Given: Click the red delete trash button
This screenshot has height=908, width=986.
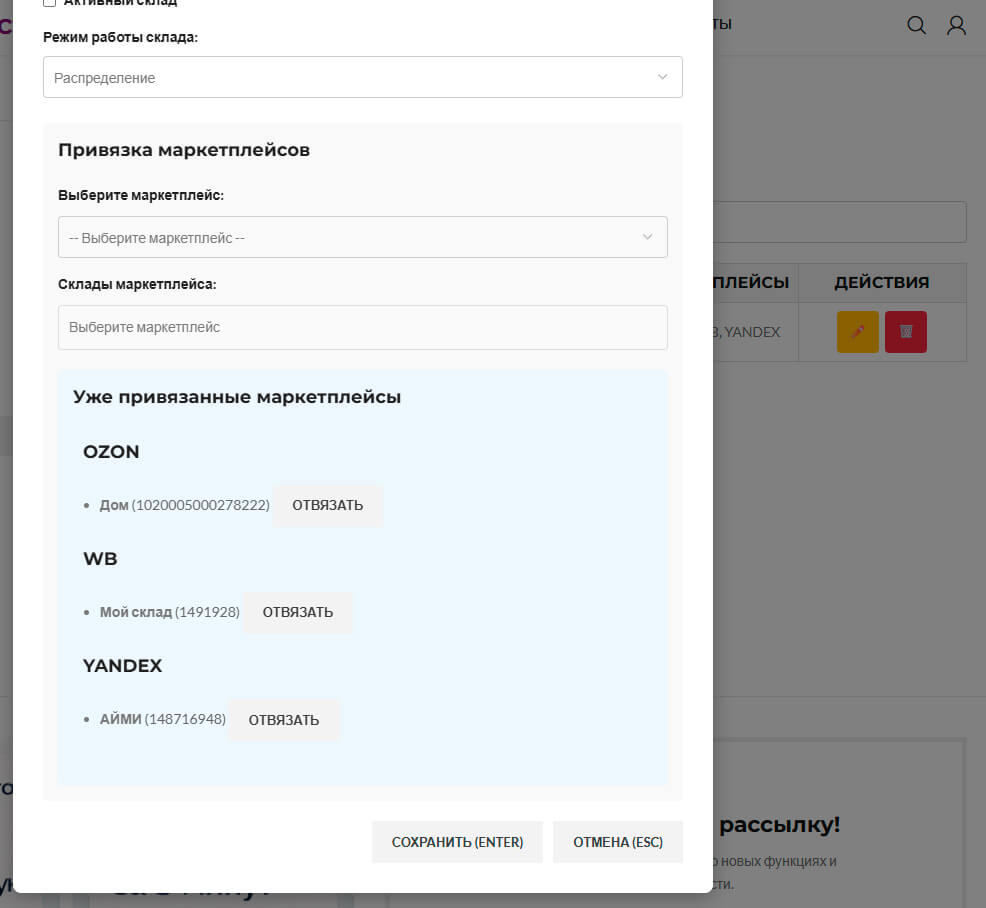Looking at the screenshot, I should pos(906,331).
